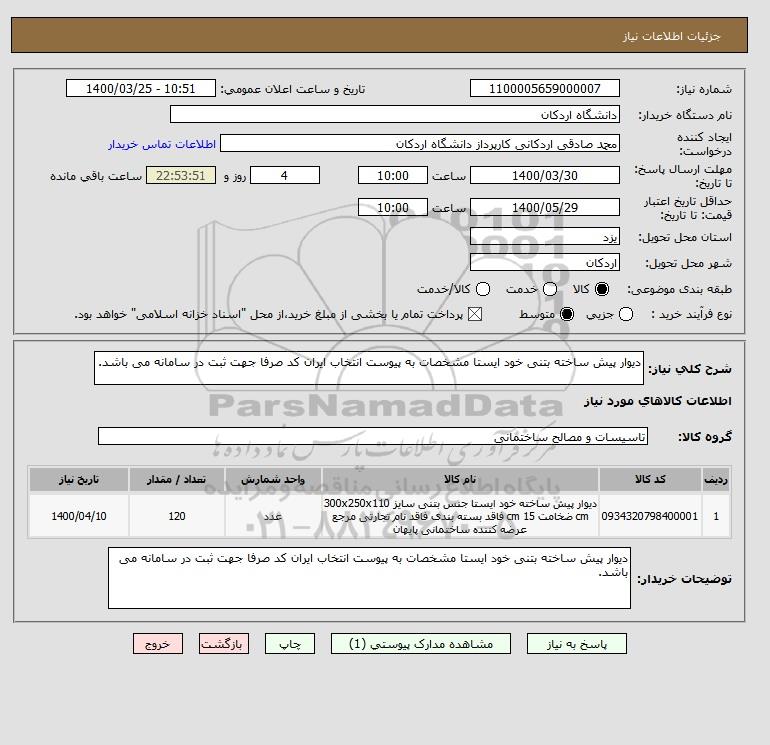This screenshot has height=745, width=770.
Task: Click the پاسخ به نیاز button
Action: pos(577,644)
